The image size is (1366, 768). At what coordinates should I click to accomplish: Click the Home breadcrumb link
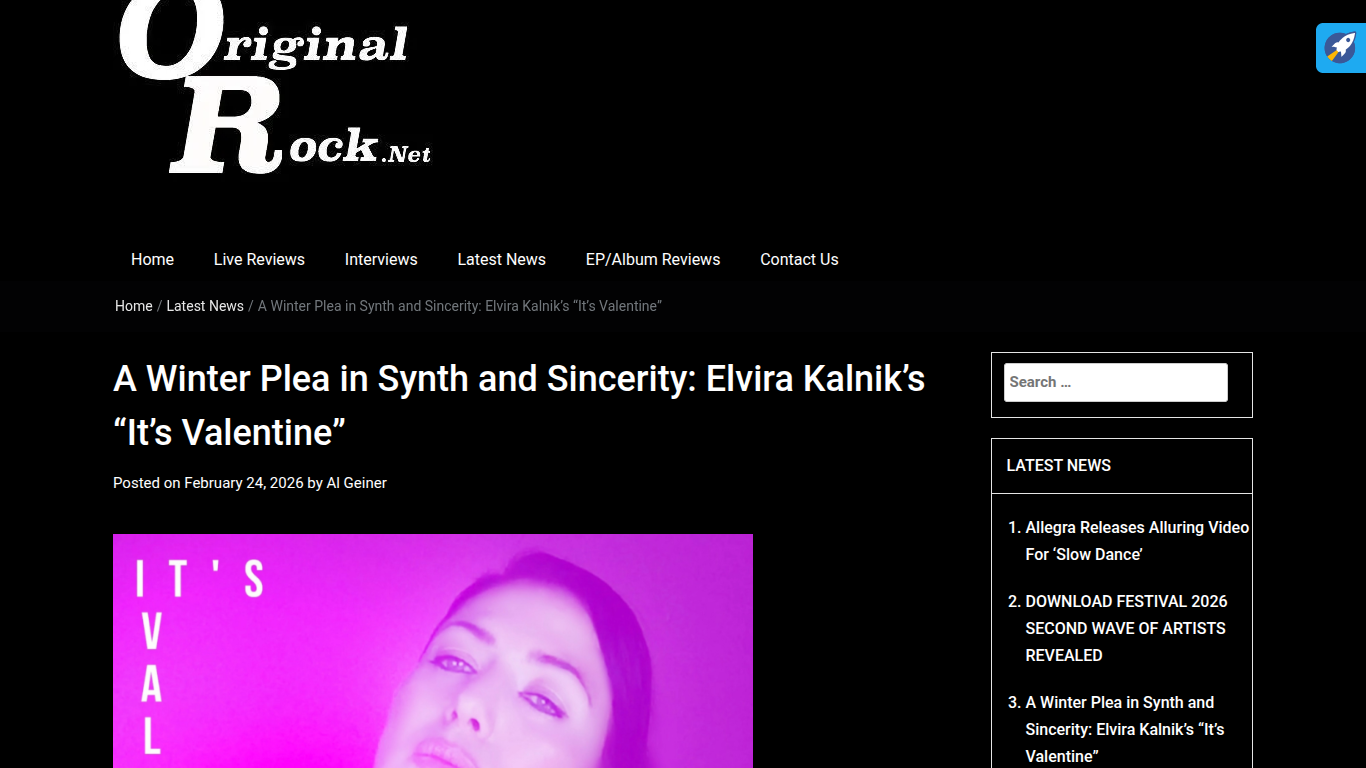[133, 306]
